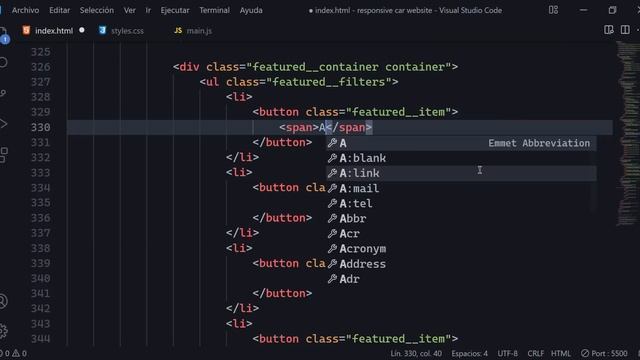The image size is (640, 360).
Task: Select the 'A:link' suggestion
Action: (461, 173)
